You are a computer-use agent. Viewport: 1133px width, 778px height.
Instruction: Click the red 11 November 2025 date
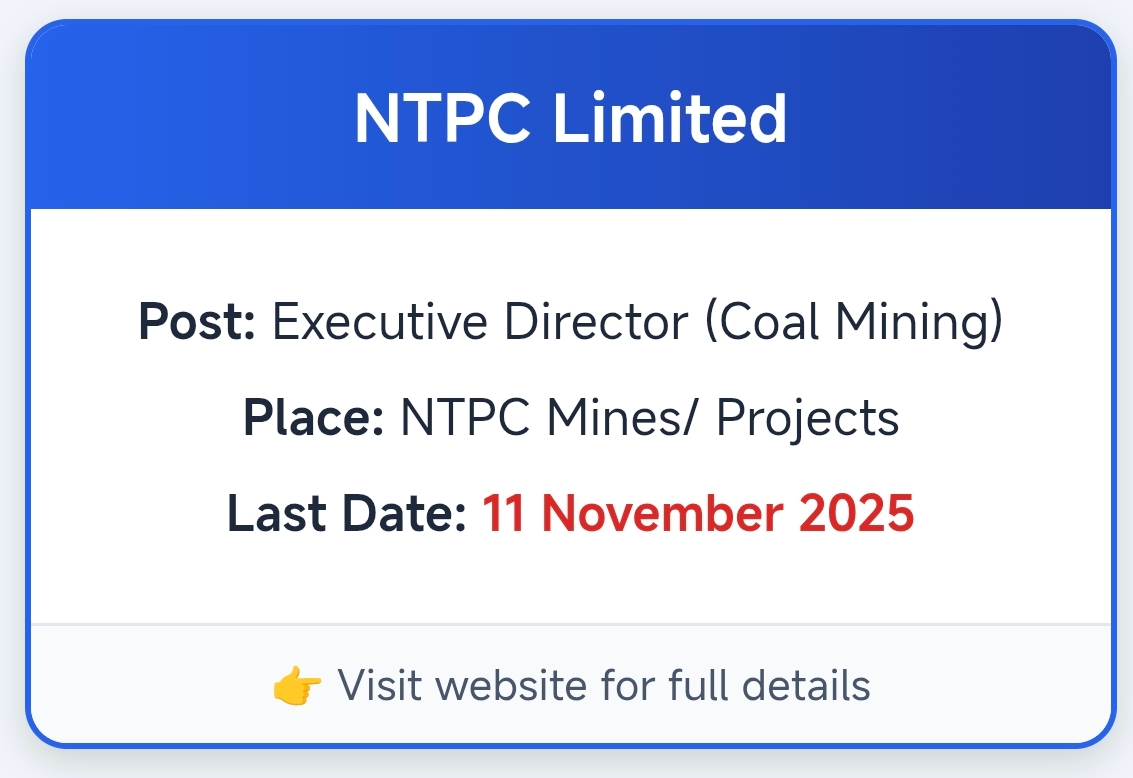(698, 513)
